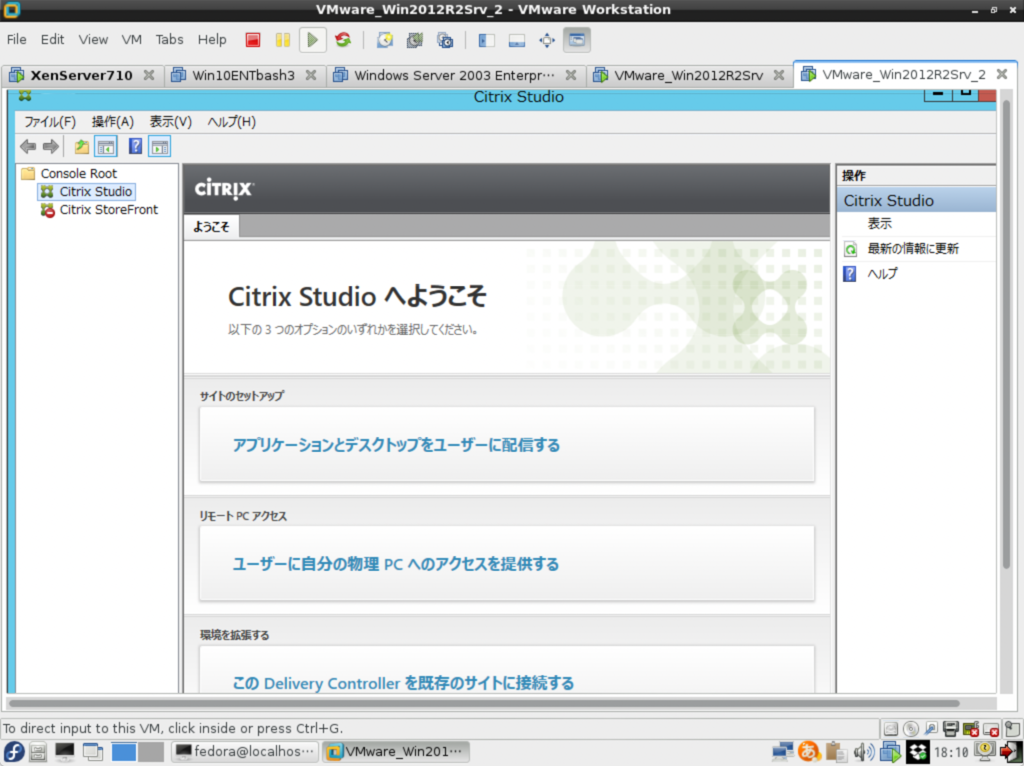The width and height of the screenshot is (1024, 766).
Task: Switch to the VMware_Win2012R2Srv tab
Action: coord(688,75)
